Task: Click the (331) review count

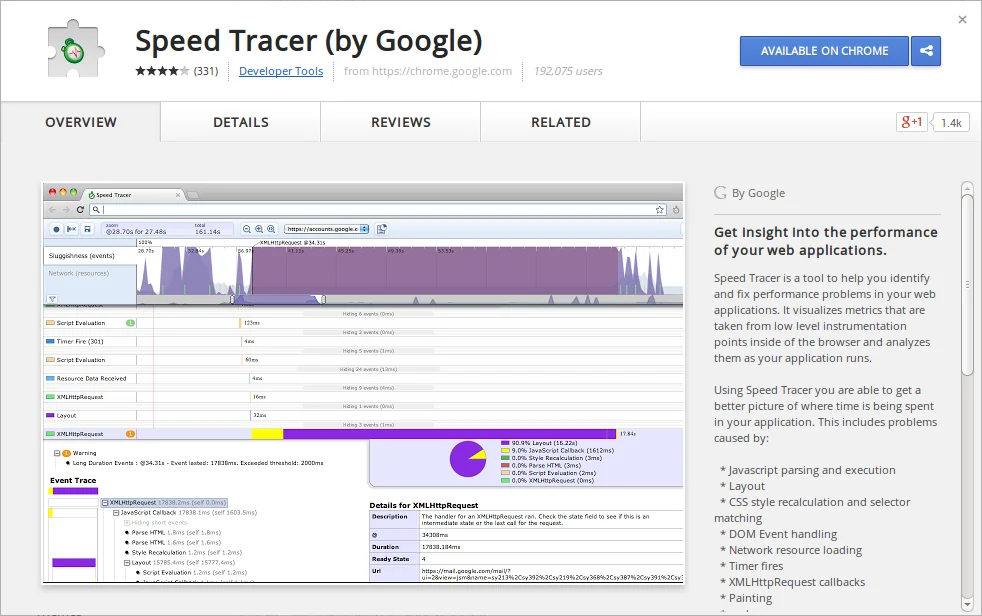Action: [x=206, y=71]
